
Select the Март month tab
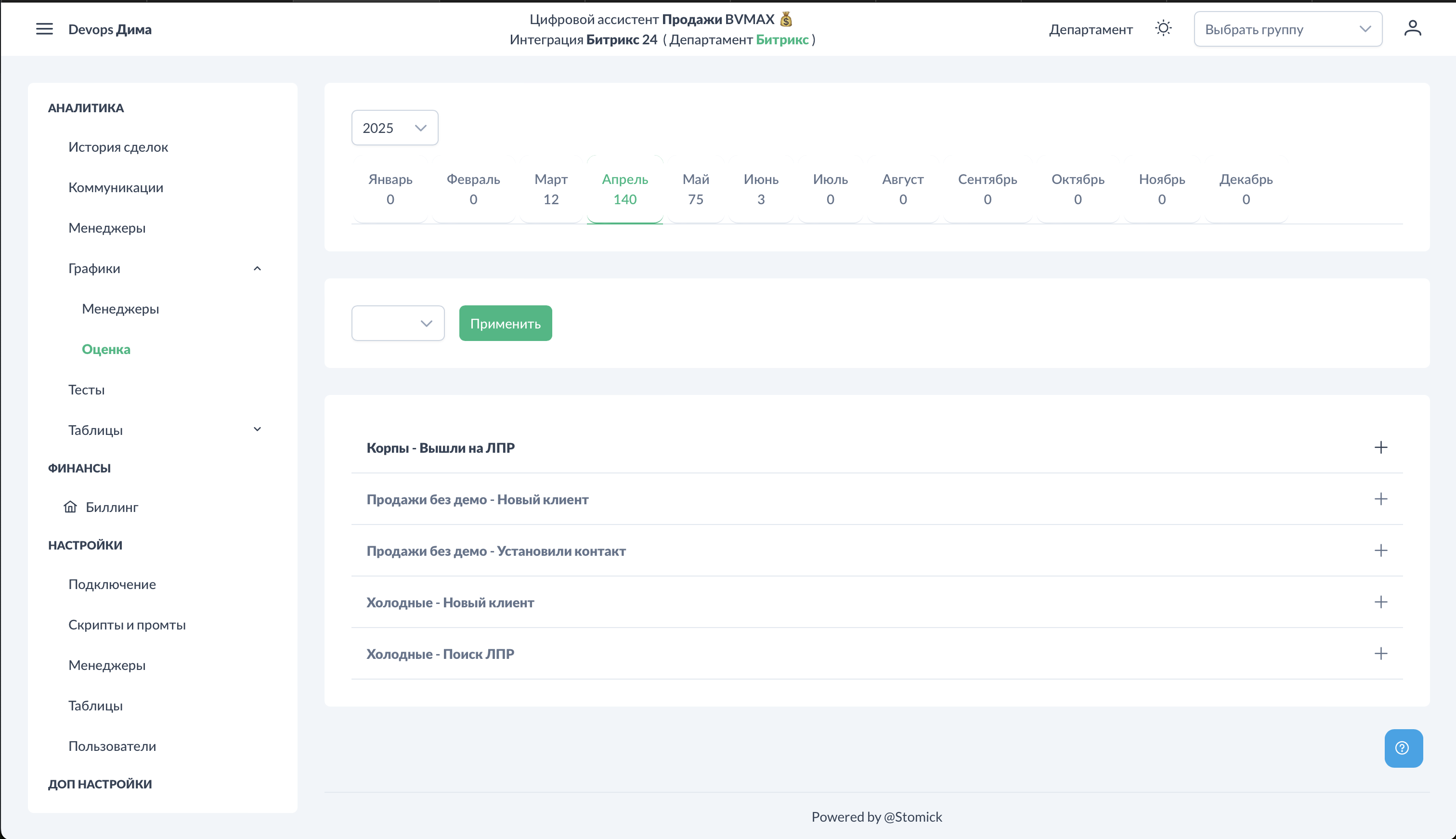tap(551, 189)
